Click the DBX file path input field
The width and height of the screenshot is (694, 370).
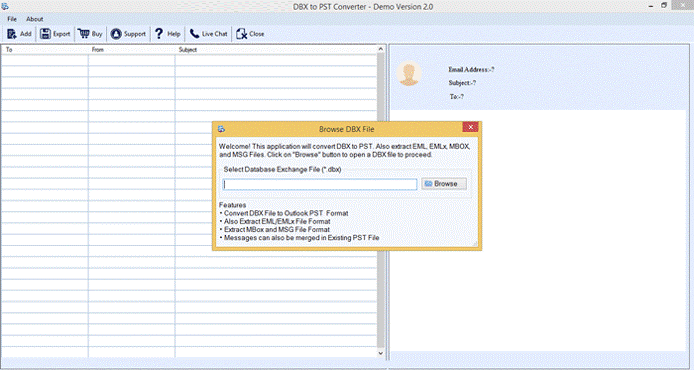pyautogui.click(x=320, y=184)
